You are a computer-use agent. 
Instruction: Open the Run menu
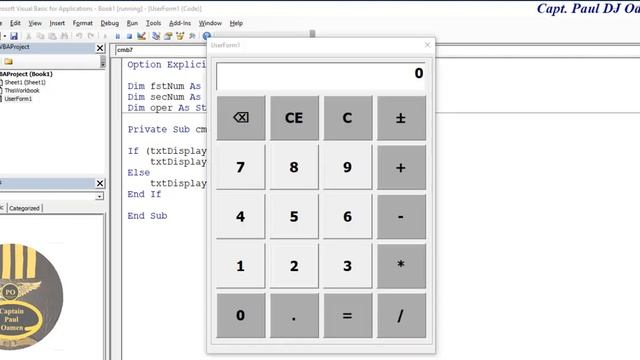tap(132, 23)
